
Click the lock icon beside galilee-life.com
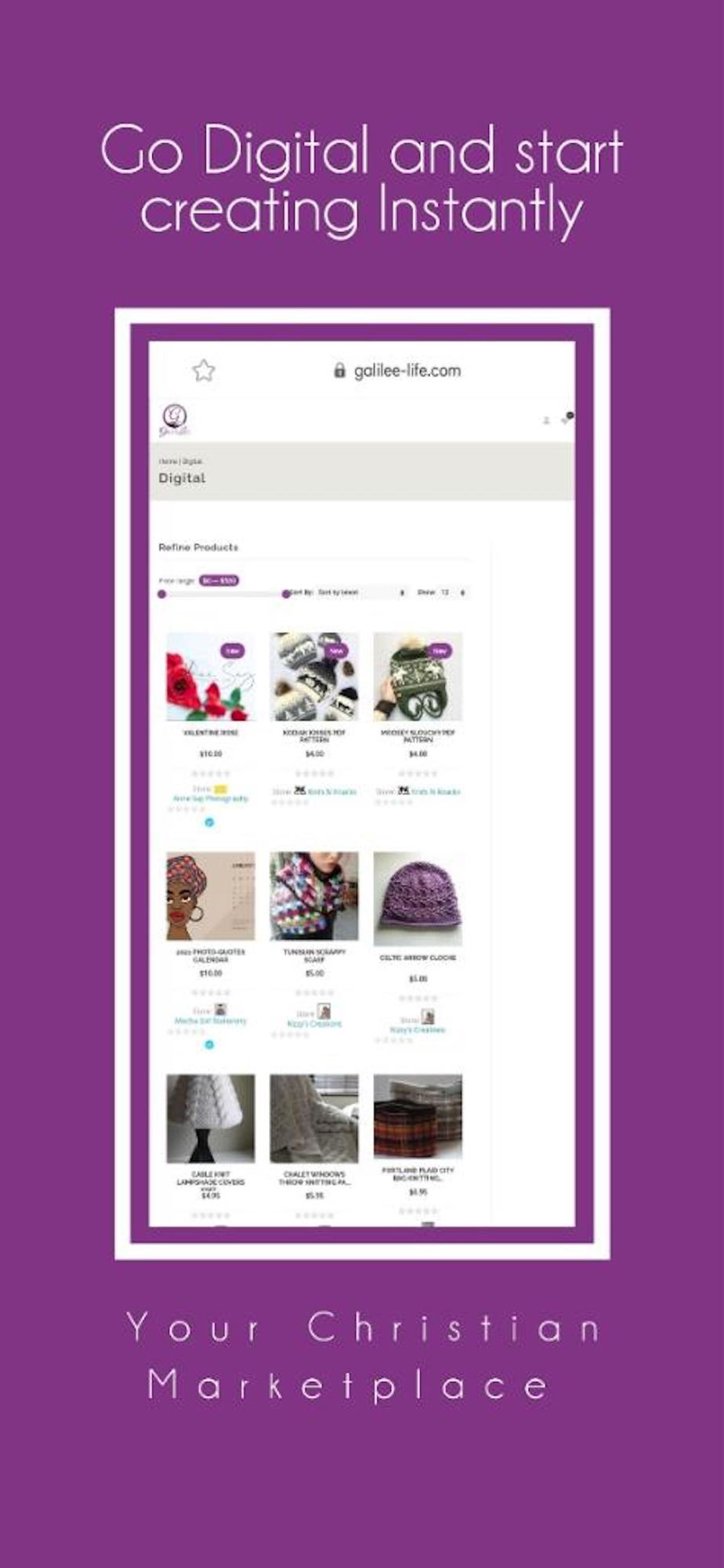[x=339, y=370]
